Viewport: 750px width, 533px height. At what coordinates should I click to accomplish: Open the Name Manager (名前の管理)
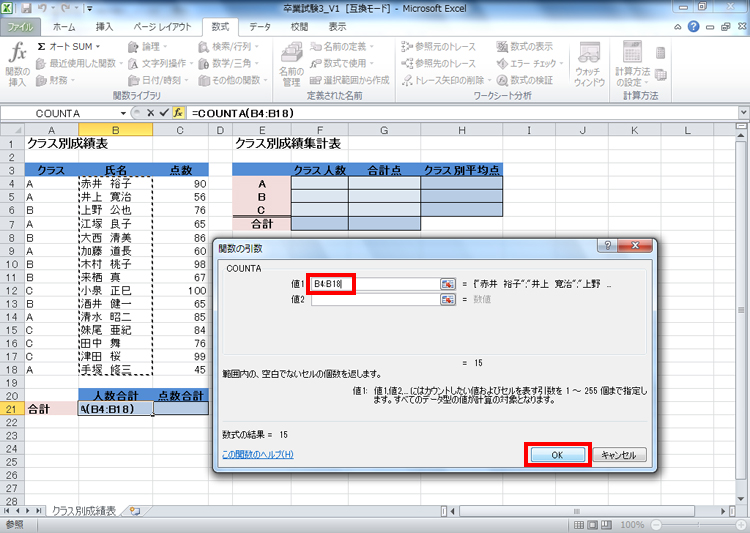click(x=291, y=65)
